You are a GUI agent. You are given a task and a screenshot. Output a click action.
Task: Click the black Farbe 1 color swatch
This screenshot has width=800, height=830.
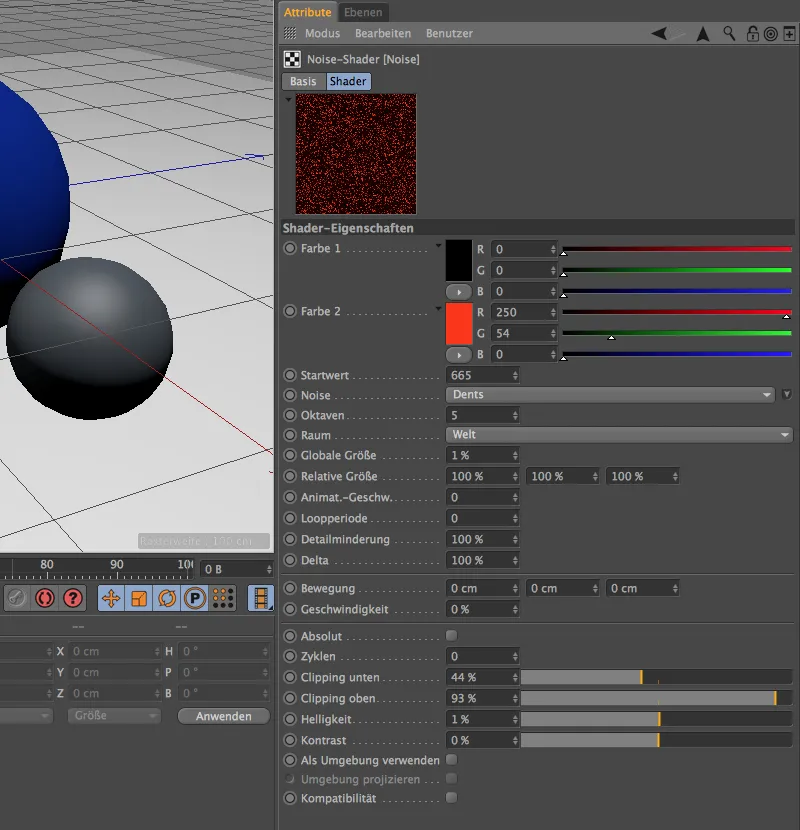[x=459, y=260]
